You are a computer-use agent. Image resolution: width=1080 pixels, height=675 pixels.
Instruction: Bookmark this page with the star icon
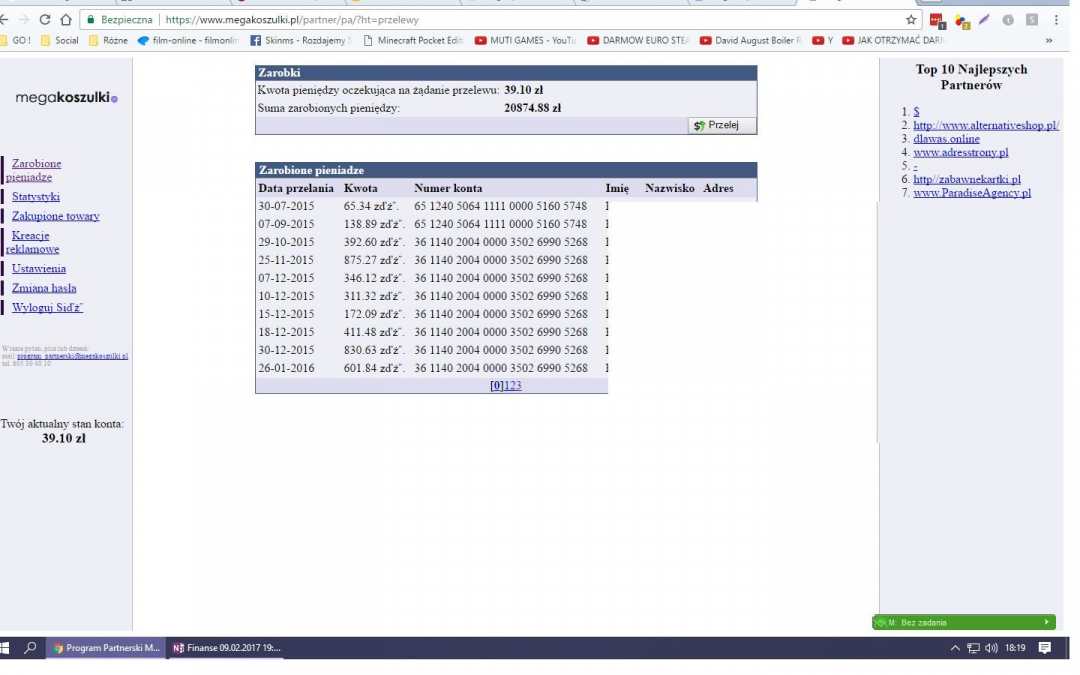click(911, 19)
